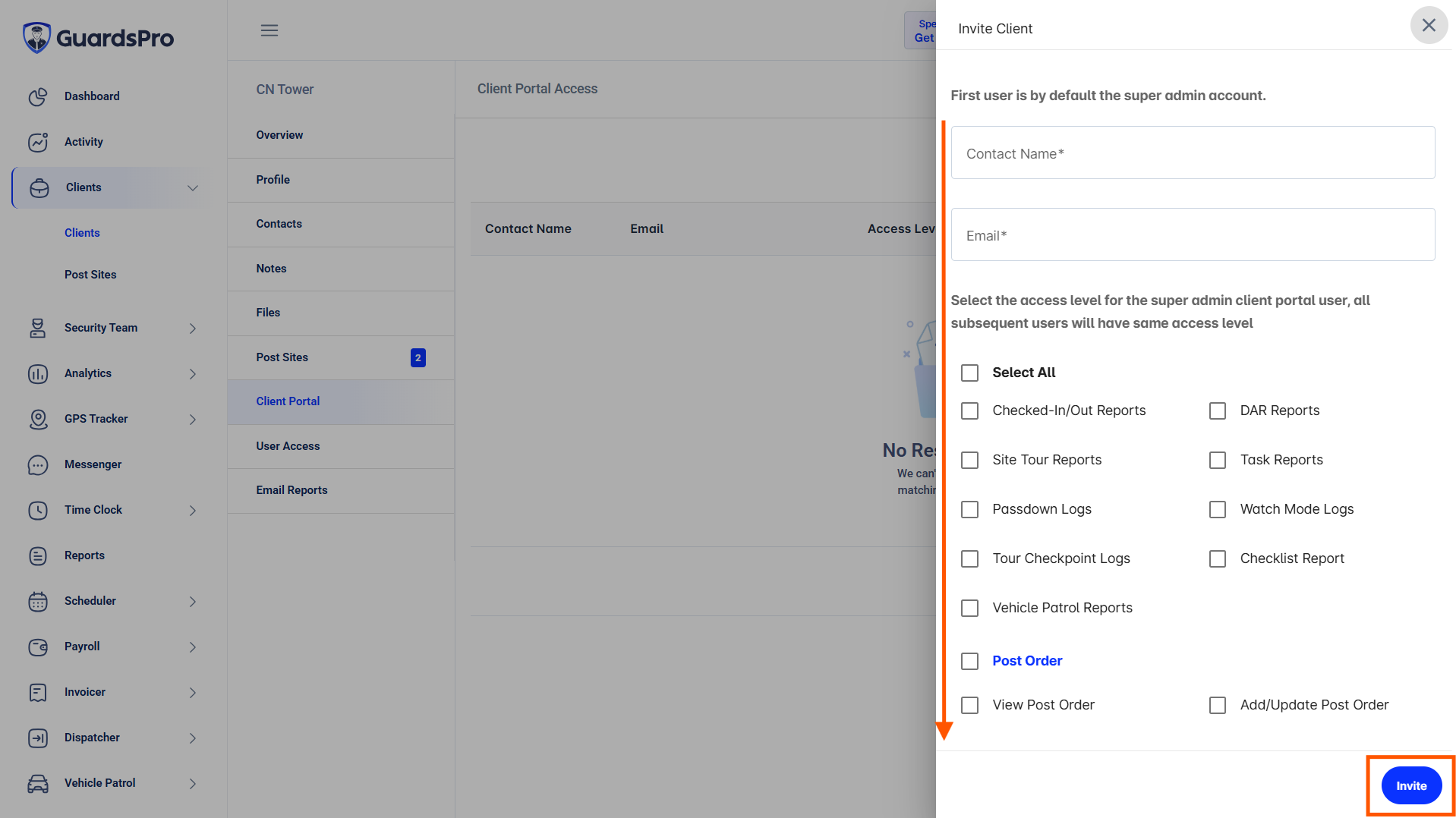
Task: Tick the Site Tour Reports checkbox
Action: (969, 460)
